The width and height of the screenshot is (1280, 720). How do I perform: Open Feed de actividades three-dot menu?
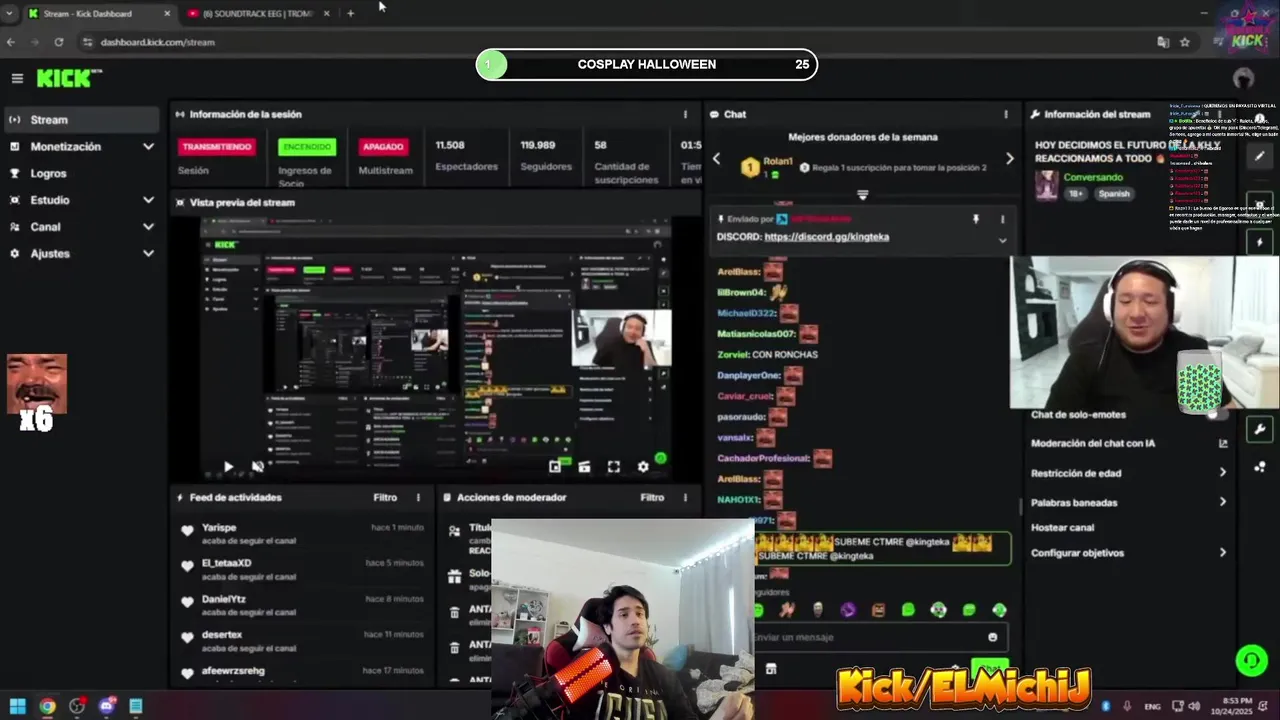point(418,497)
